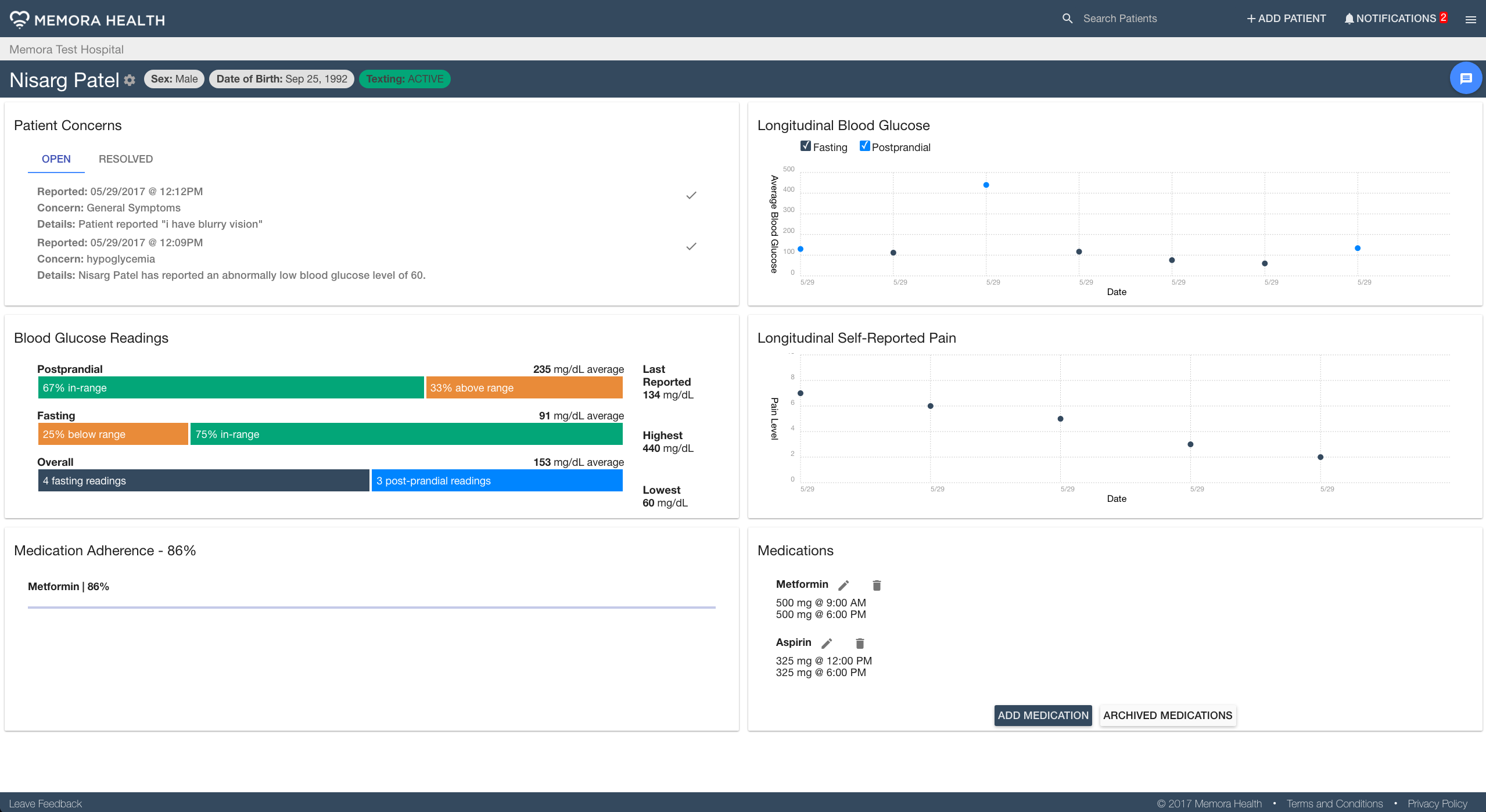Image resolution: width=1486 pixels, height=812 pixels.
Task: Delete Metformin using the trash icon
Action: pos(877,585)
